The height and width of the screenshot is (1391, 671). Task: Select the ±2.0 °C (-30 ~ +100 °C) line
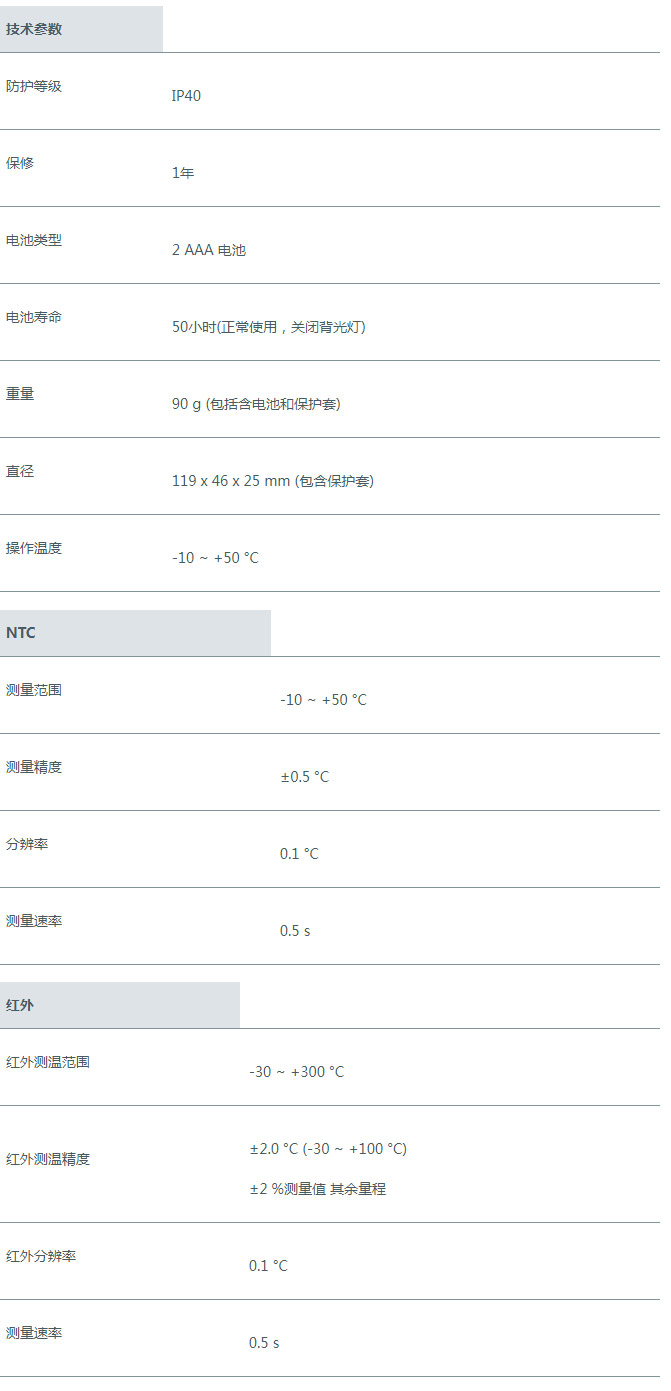(328, 1149)
